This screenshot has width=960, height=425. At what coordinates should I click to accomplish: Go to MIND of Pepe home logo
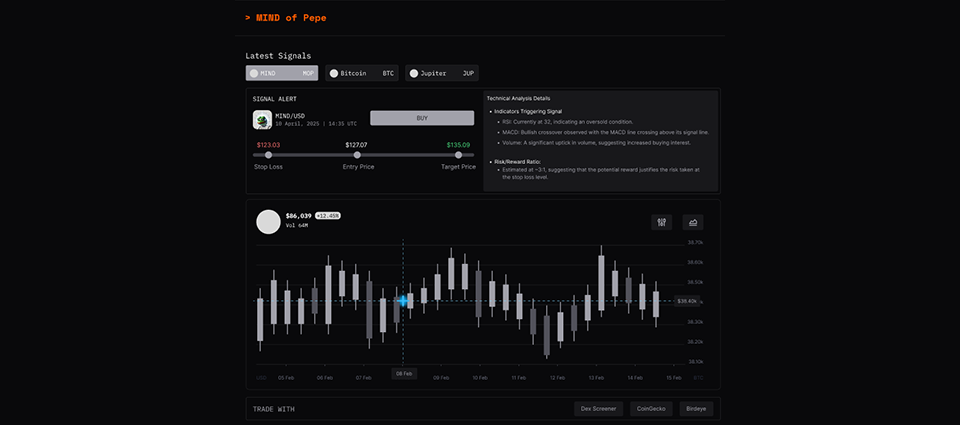point(286,18)
